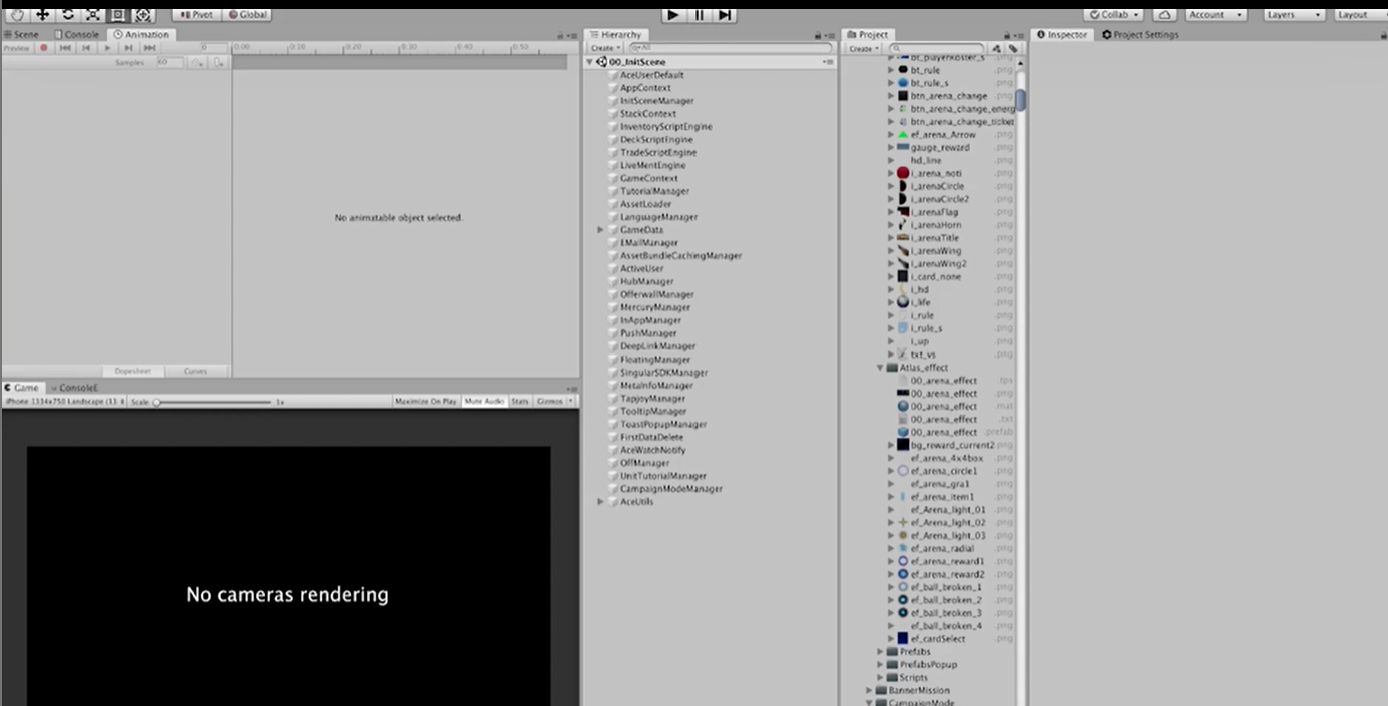Select the Rotate tool

pyautogui.click(x=66, y=15)
